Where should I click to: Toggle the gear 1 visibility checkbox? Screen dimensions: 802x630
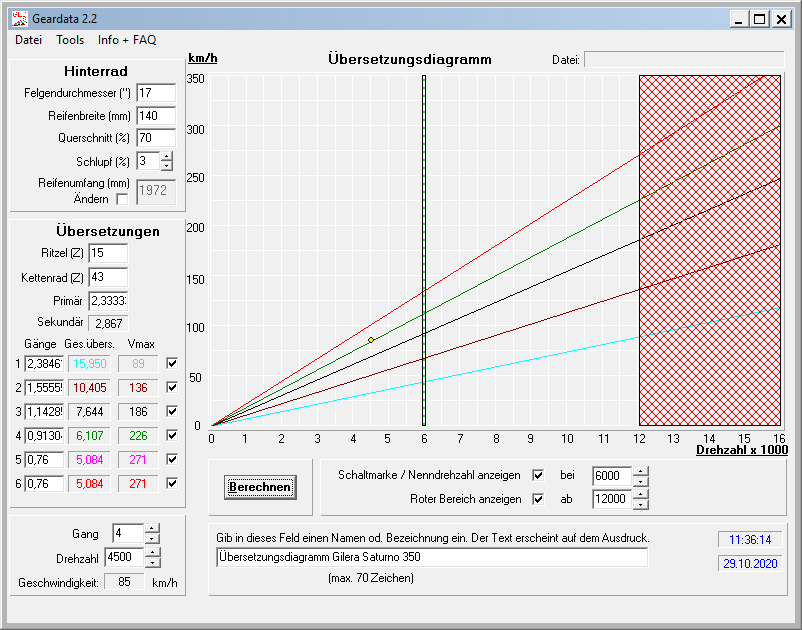(x=173, y=364)
